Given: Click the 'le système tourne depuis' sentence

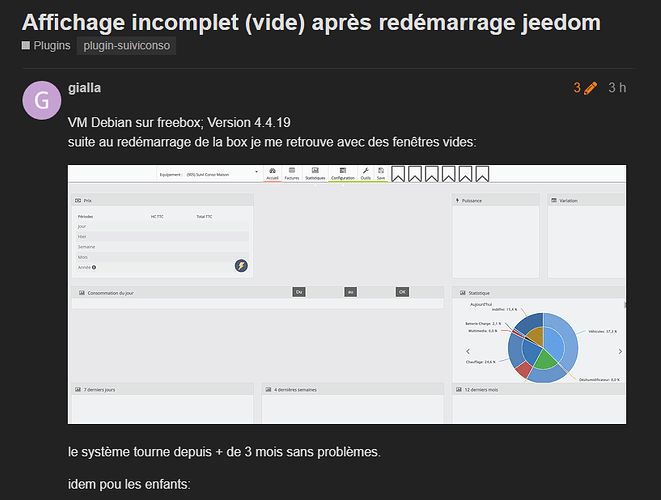Looking at the screenshot, I should point(224,452).
